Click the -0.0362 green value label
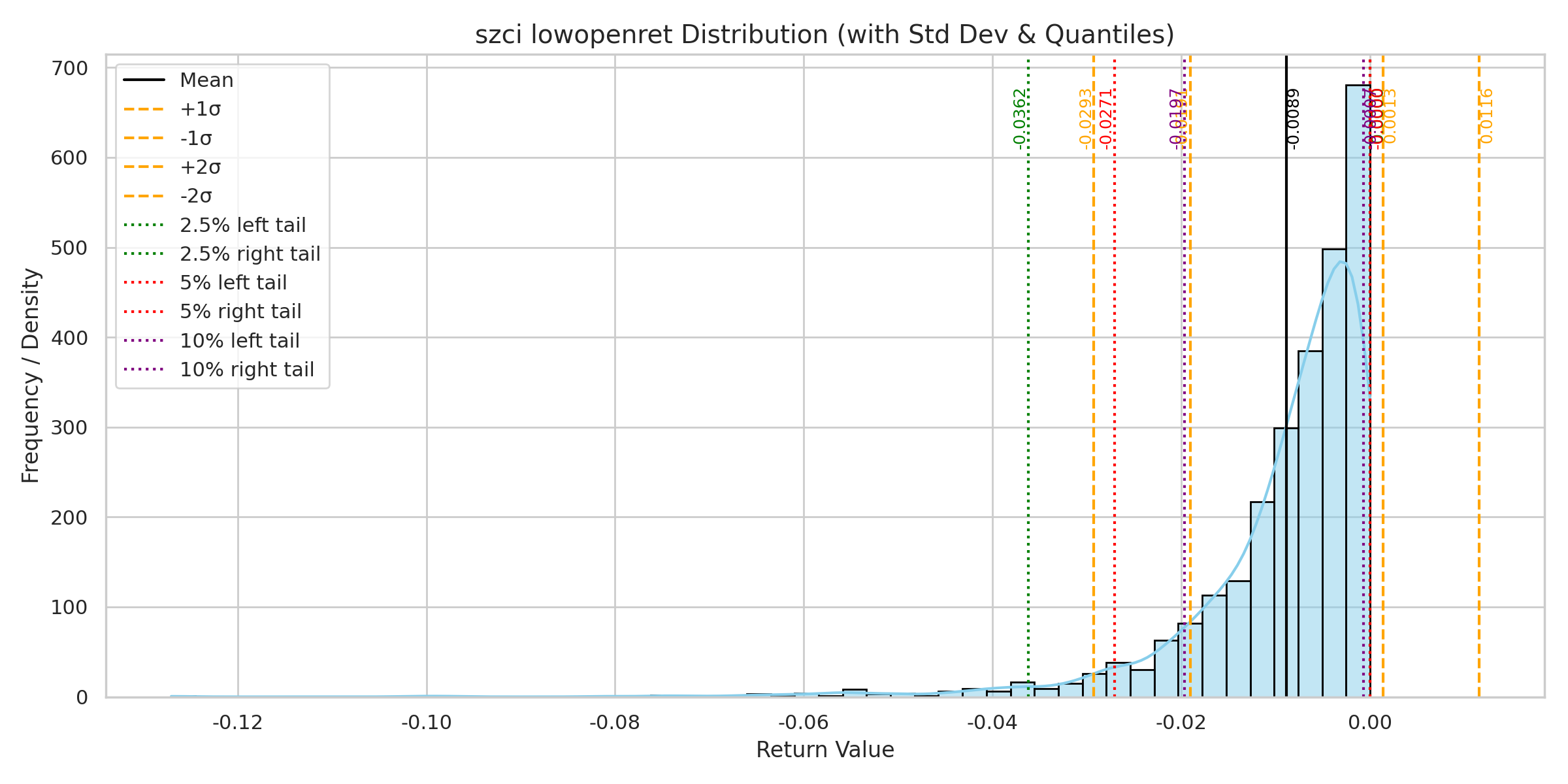The height and width of the screenshot is (784, 1568). [1020, 119]
